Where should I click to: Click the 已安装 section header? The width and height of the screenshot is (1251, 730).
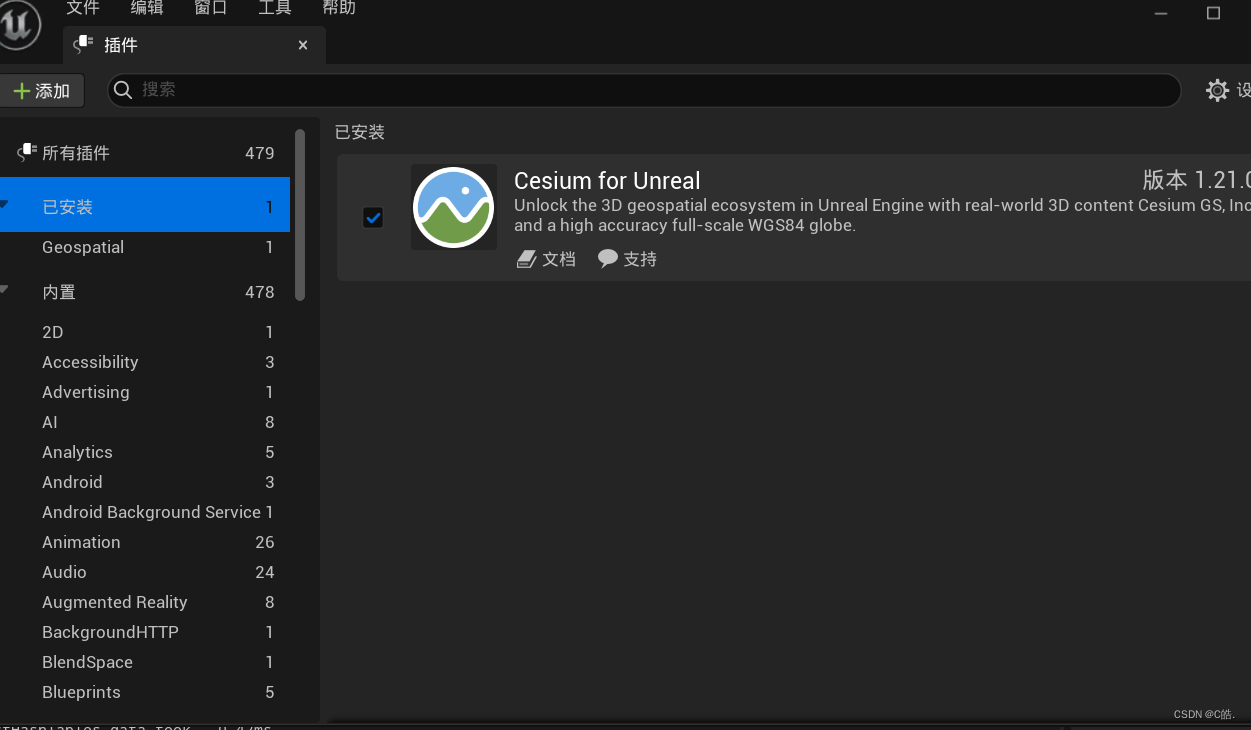click(360, 132)
